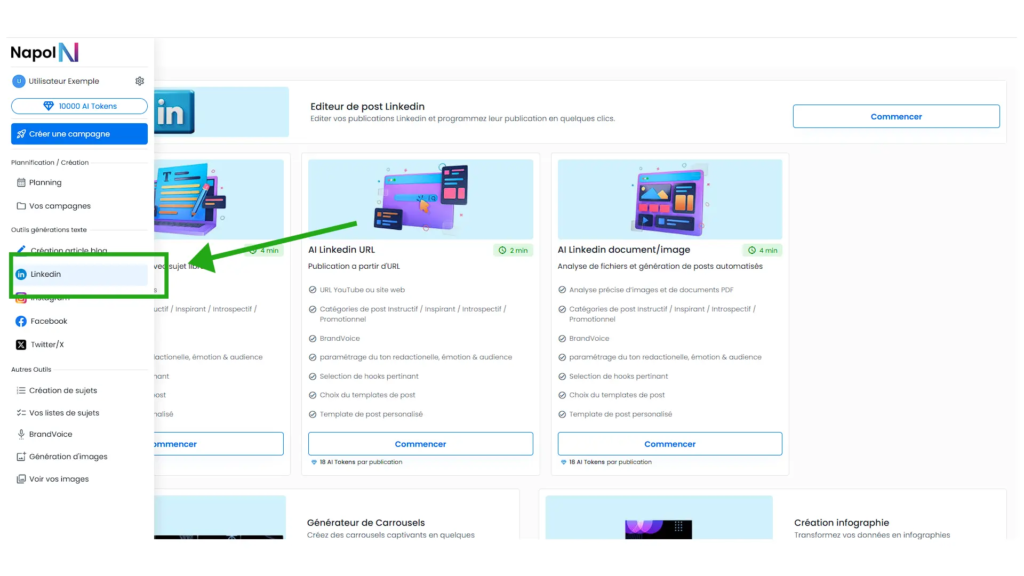Click "URL YouTube ou site web" feature line

click(x=362, y=290)
